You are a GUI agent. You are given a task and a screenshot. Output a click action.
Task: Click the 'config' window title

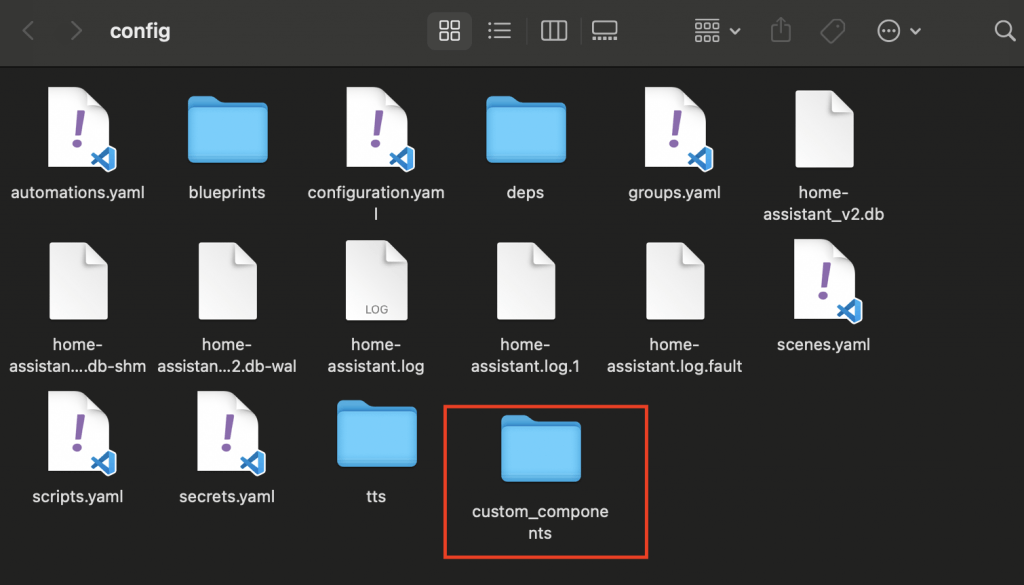point(140,31)
